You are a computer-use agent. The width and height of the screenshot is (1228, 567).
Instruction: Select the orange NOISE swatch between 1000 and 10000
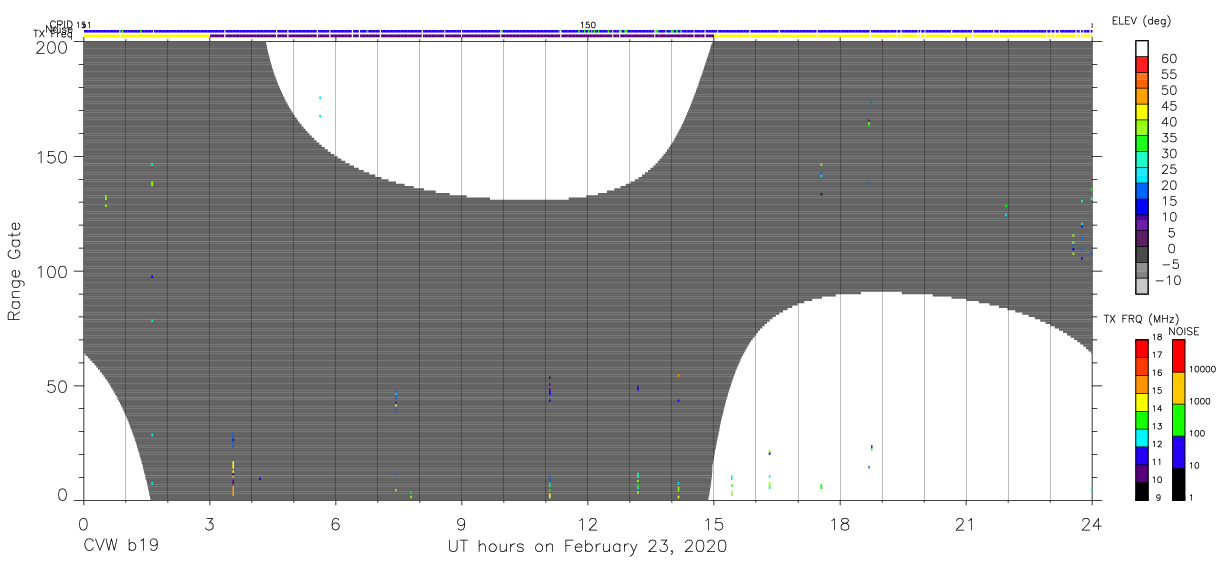1178,388
